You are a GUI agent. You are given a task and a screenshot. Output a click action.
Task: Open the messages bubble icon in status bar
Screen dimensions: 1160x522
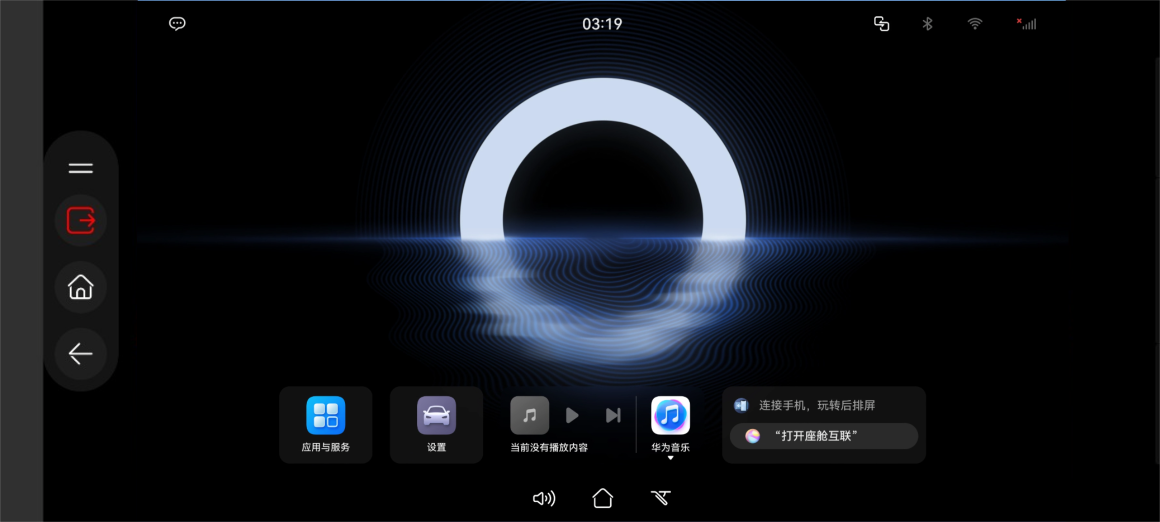coord(177,24)
